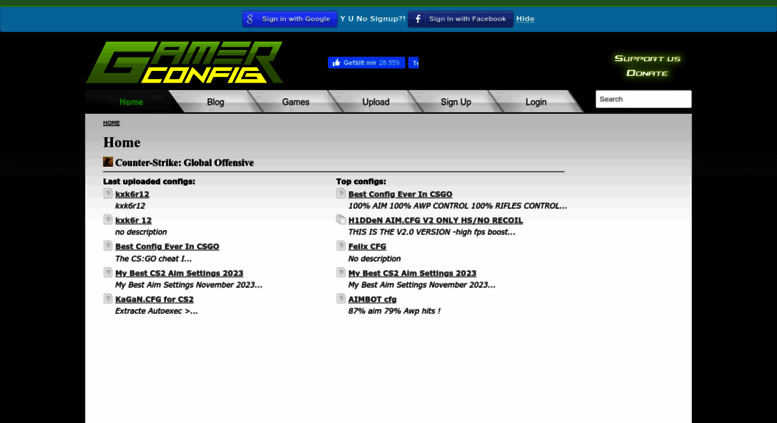Open last uploaded config kxk6r12
The width and height of the screenshot is (777, 423).
pyautogui.click(x=132, y=194)
